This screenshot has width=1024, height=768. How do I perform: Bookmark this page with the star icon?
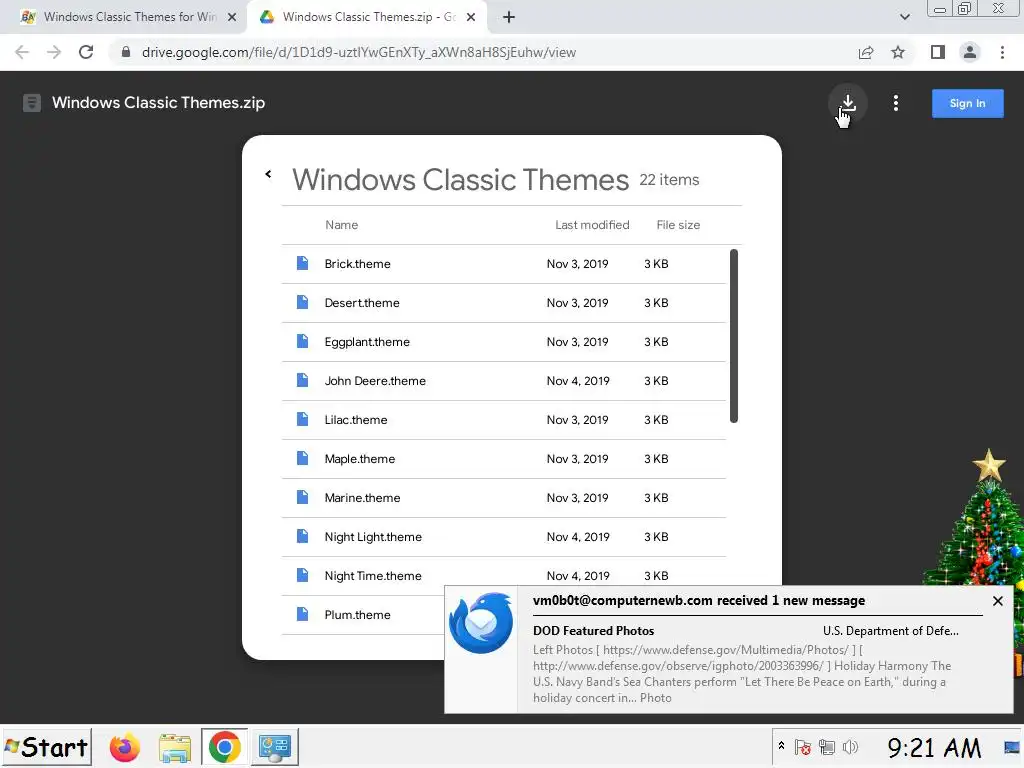point(898,52)
